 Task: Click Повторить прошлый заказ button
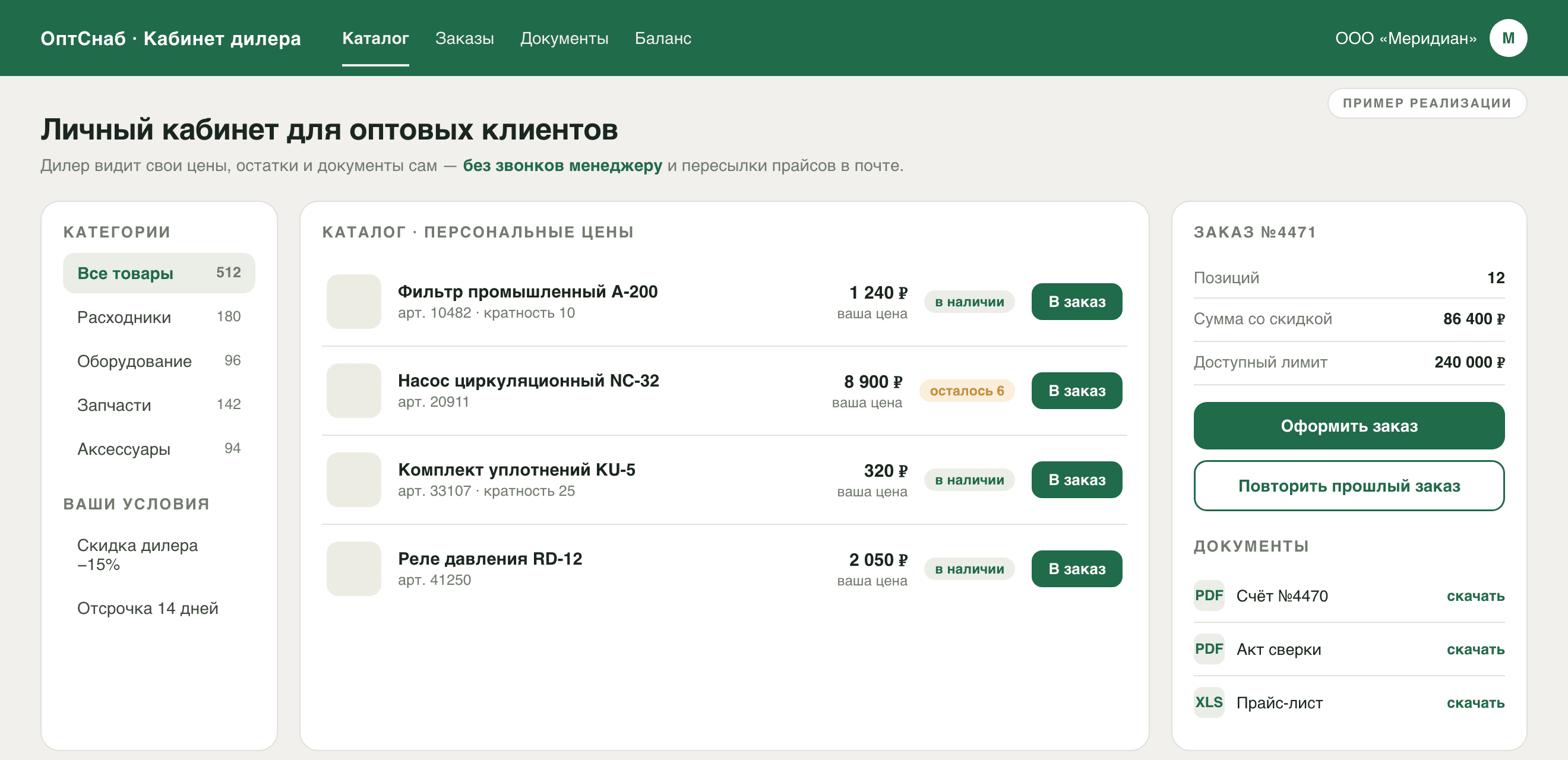[1349, 486]
